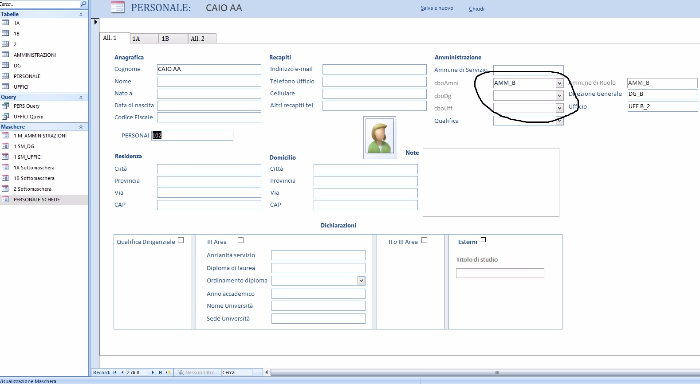Open the PERS Query icon
The image size is (700, 384).
pos(5,106)
